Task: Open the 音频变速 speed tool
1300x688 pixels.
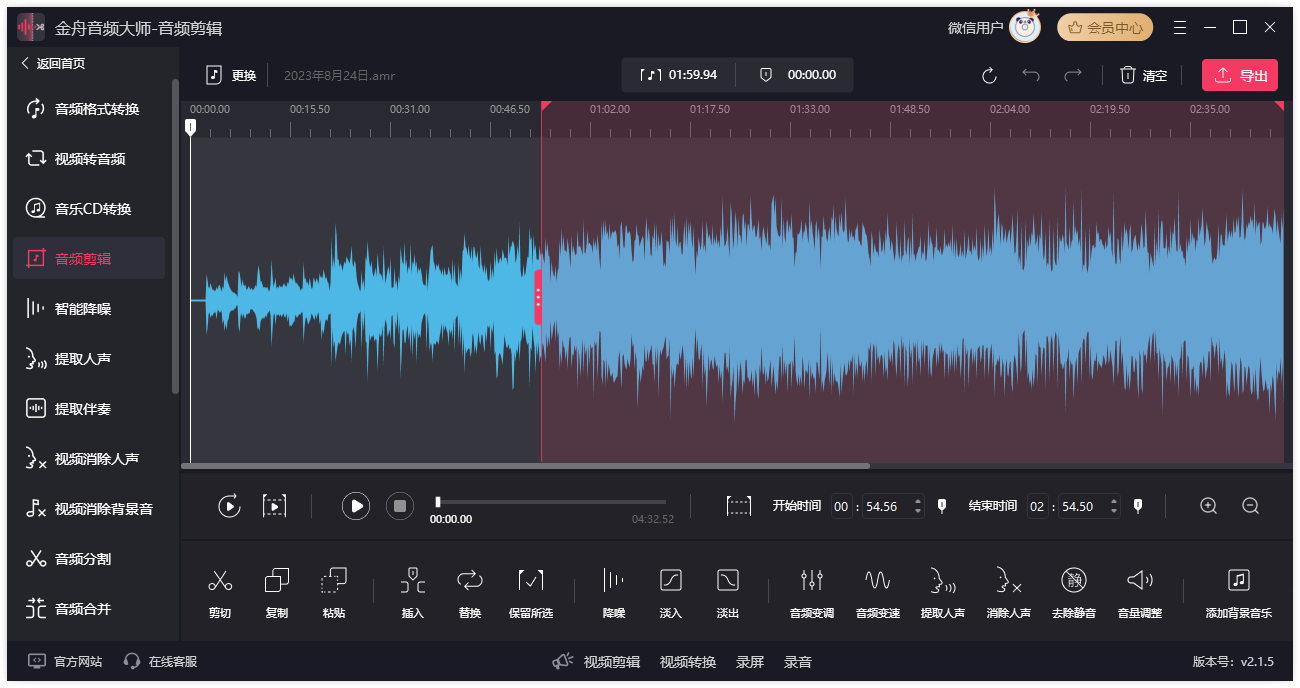Action: 878,593
